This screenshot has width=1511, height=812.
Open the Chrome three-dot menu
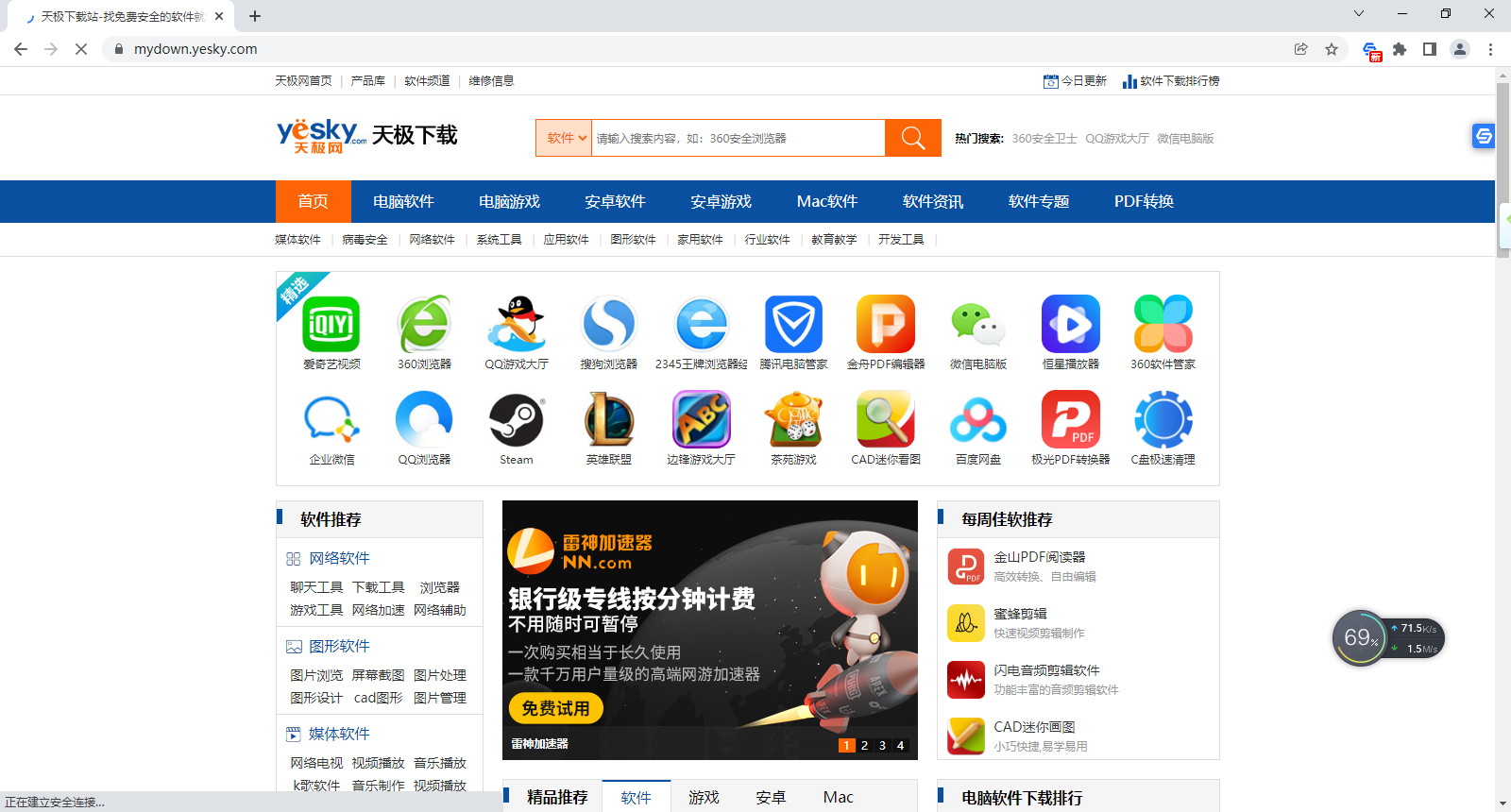1490,49
